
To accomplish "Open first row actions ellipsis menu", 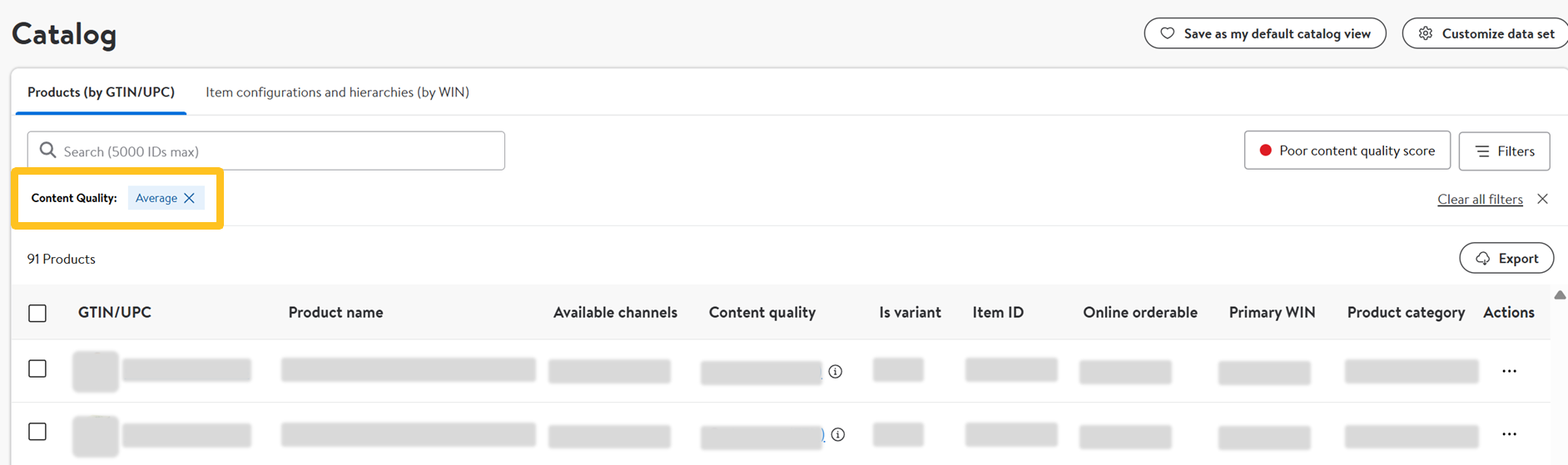I will [x=1509, y=371].
